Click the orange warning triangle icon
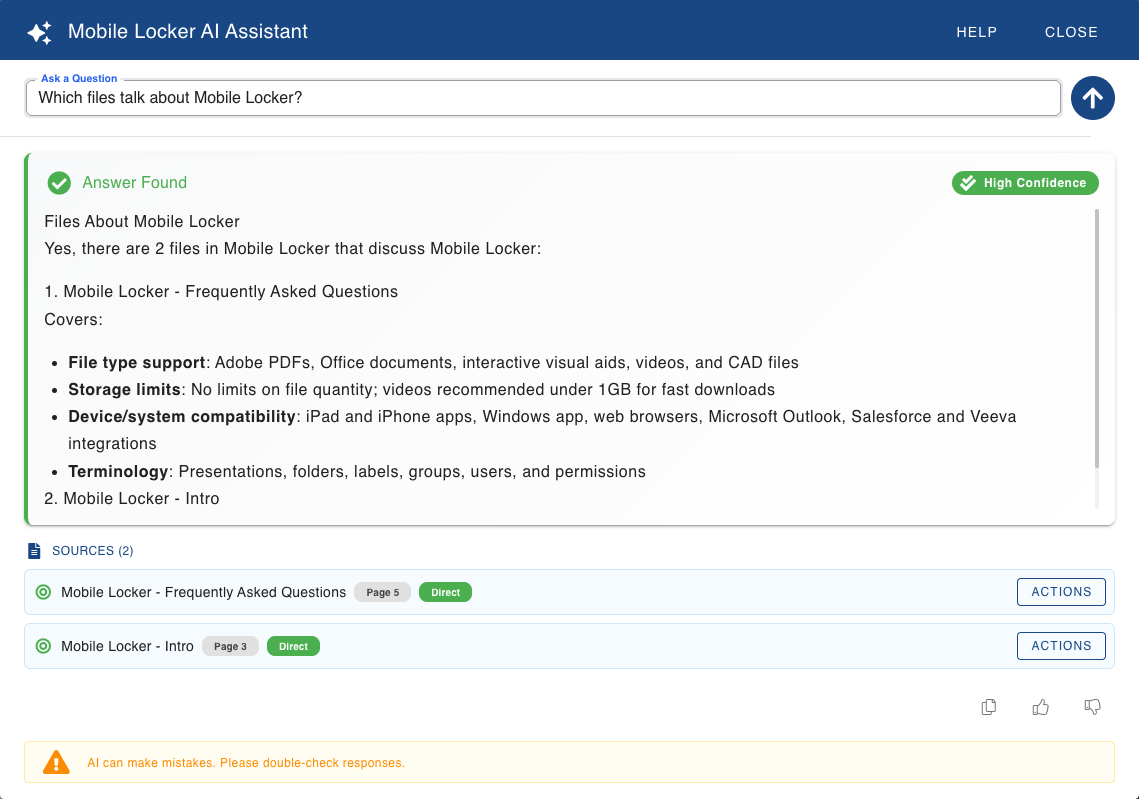This screenshot has height=799, width=1139. point(56,762)
